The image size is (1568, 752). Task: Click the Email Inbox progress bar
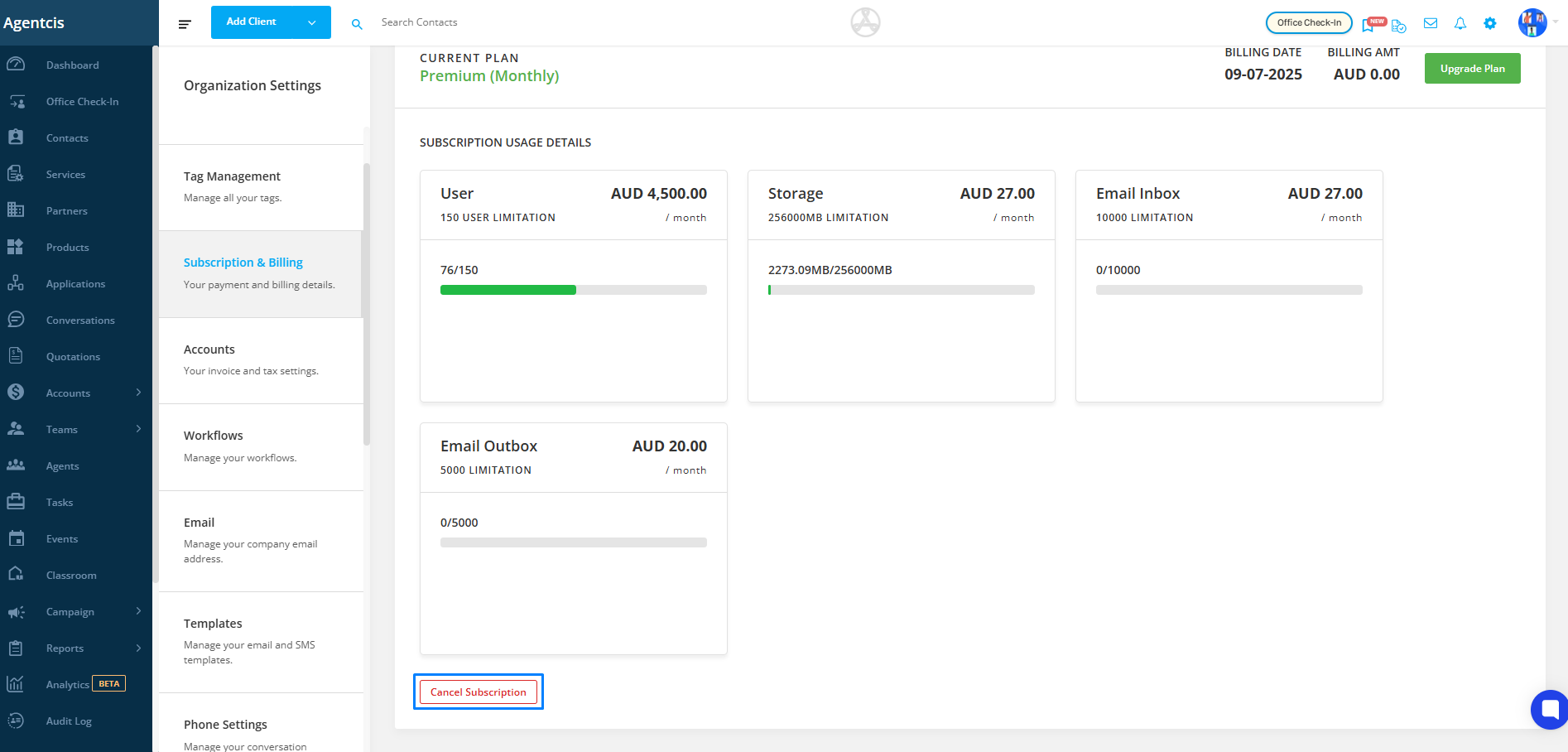click(1229, 290)
